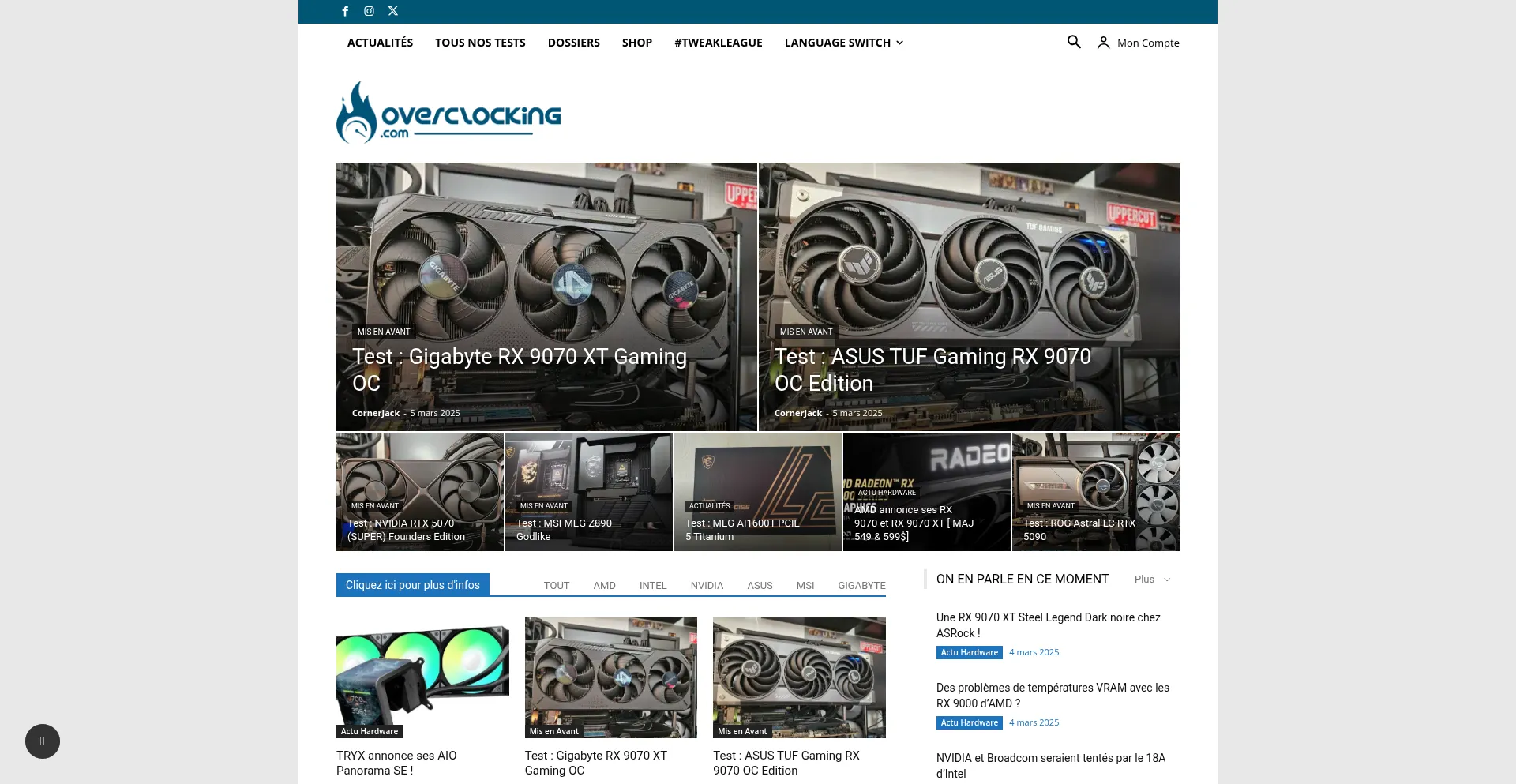This screenshot has height=784, width=1516.
Task: Open NVIDIA RTX 5070 Founders Edition test tile
Action: pyautogui.click(x=420, y=492)
